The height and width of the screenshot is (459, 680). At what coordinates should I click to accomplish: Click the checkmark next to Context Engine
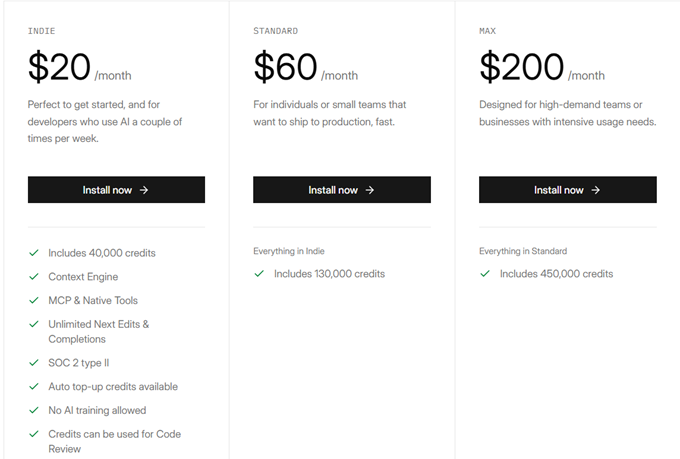tap(34, 277)
